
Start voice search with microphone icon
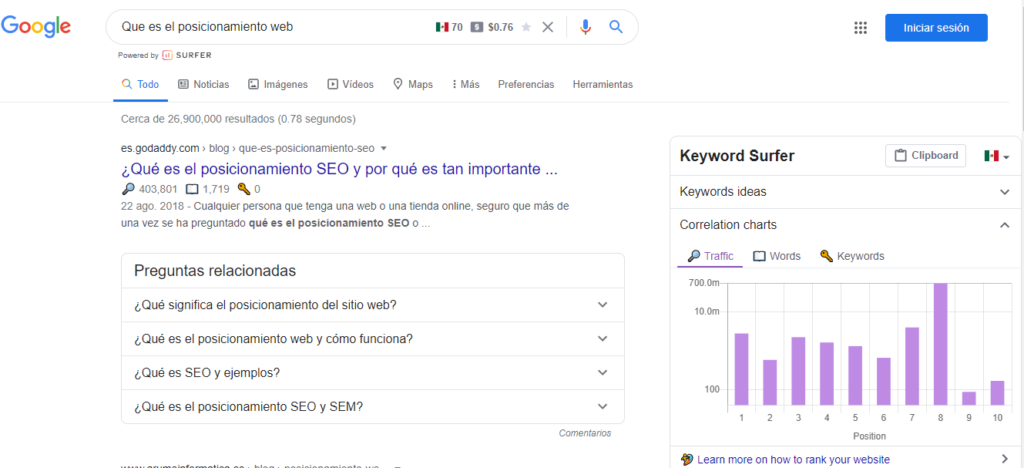pyautogui.click(x=585, y=27)
